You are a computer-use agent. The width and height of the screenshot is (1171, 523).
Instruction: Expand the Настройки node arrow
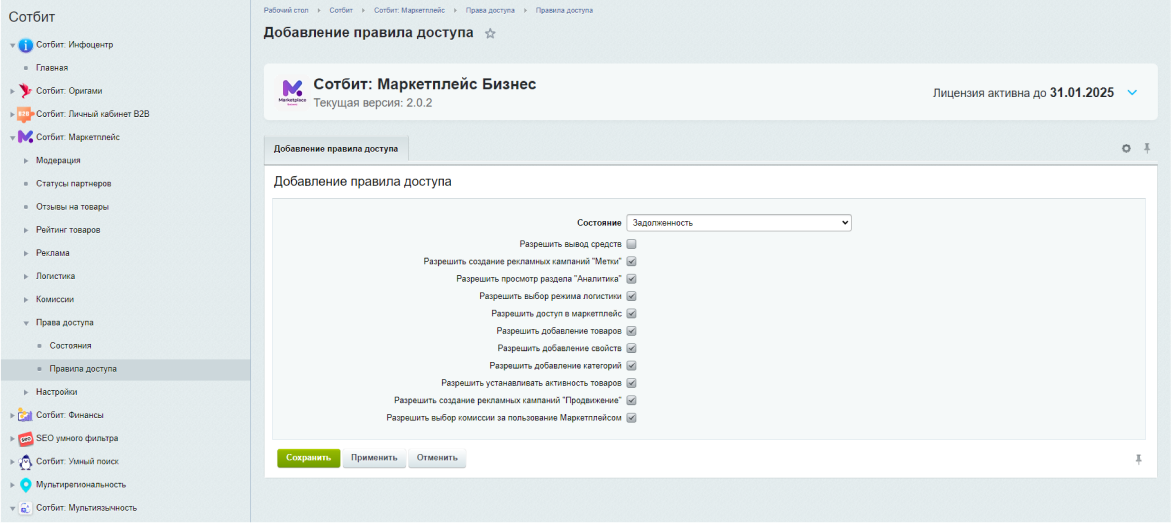pyautogui.click(x=26, y=392)
